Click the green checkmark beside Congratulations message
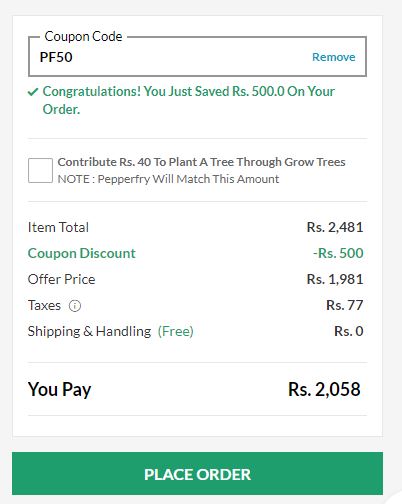The width and height of the screenshot is (402, 504). (x=33, y=92)
